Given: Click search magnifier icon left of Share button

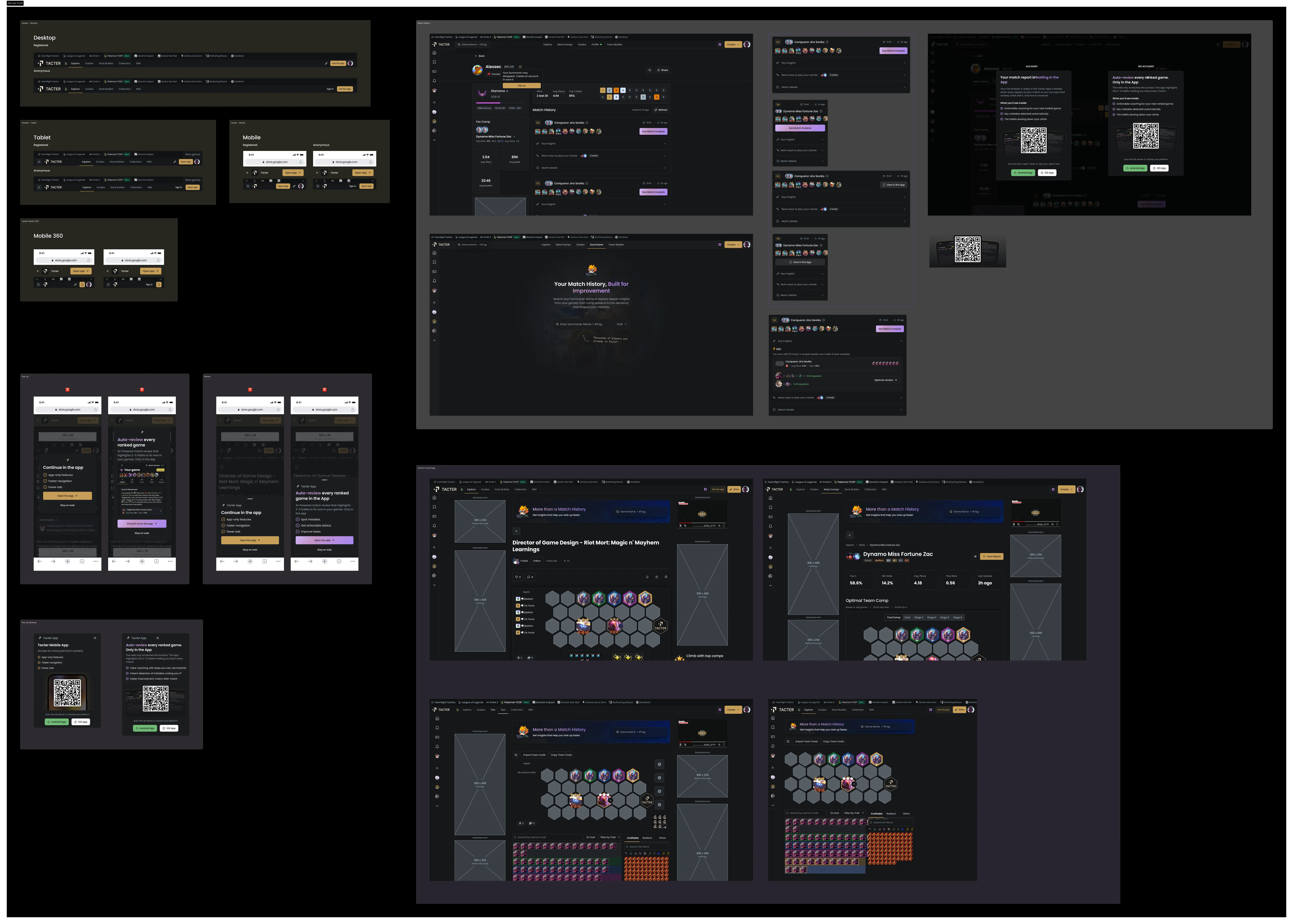Looking at the screenshot, I should (x=650, y=70).
